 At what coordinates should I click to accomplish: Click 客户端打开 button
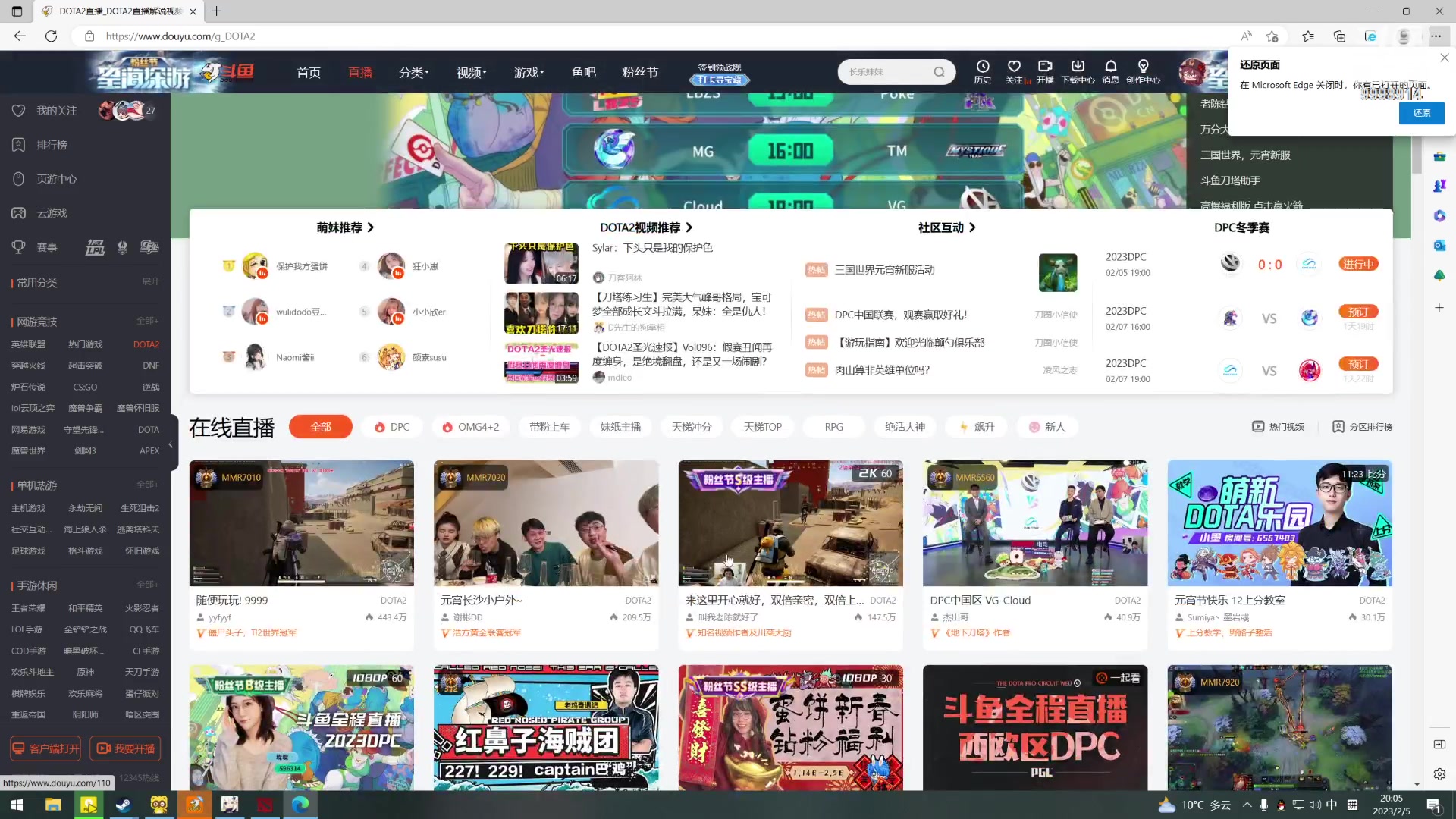point(45,748)
